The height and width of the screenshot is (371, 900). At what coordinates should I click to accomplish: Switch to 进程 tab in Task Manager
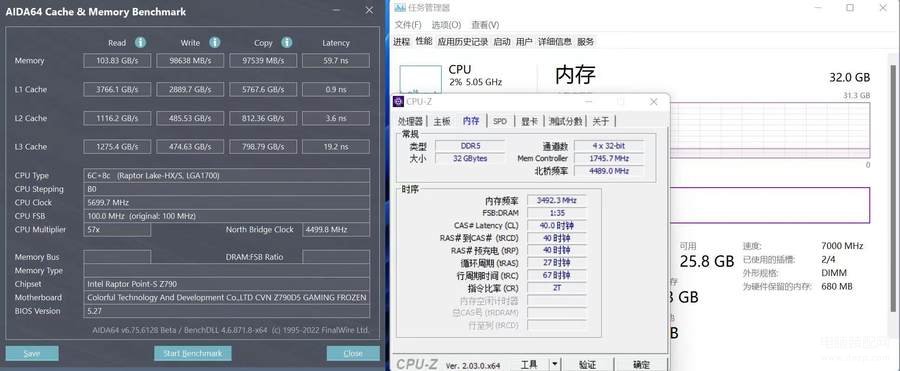pyautogui.click(x=402, y=41)
